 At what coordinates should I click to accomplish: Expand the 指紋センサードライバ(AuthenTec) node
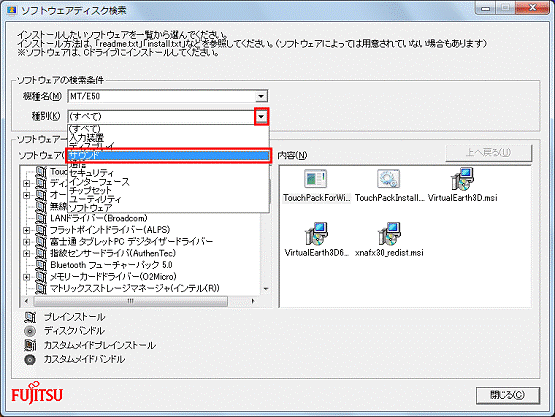pyautogui.click(x=27, y=254)
